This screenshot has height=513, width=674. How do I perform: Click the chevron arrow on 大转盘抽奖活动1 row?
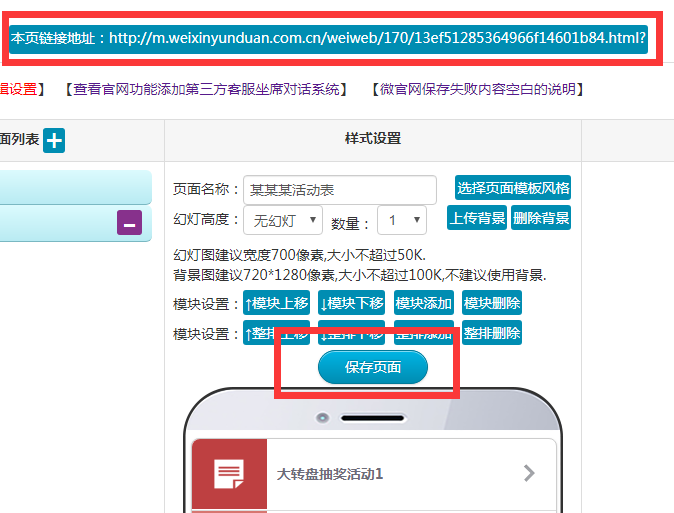pyautogui.click(x=529, y=473)
